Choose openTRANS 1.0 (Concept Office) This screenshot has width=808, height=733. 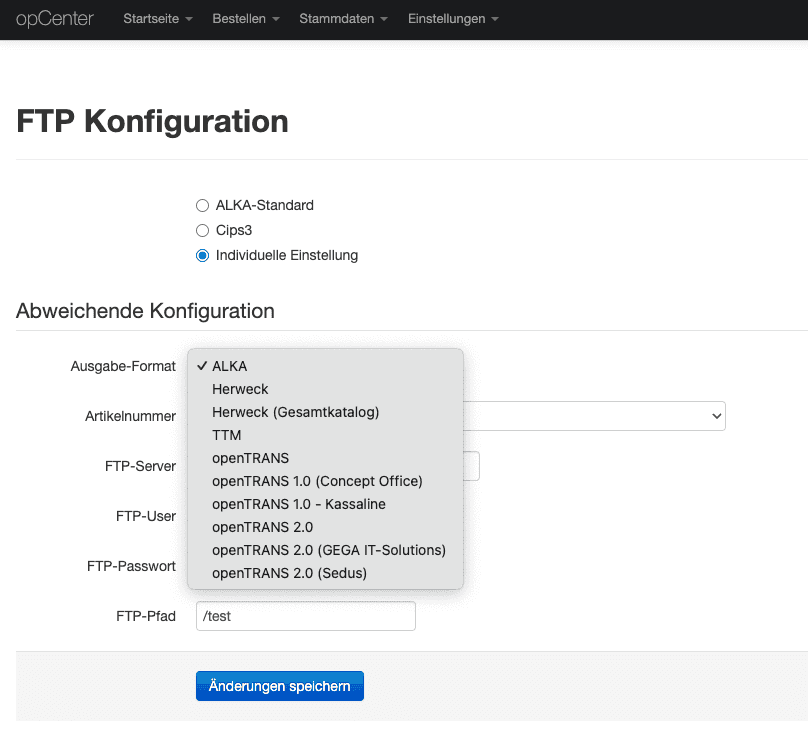click(325, 481)
